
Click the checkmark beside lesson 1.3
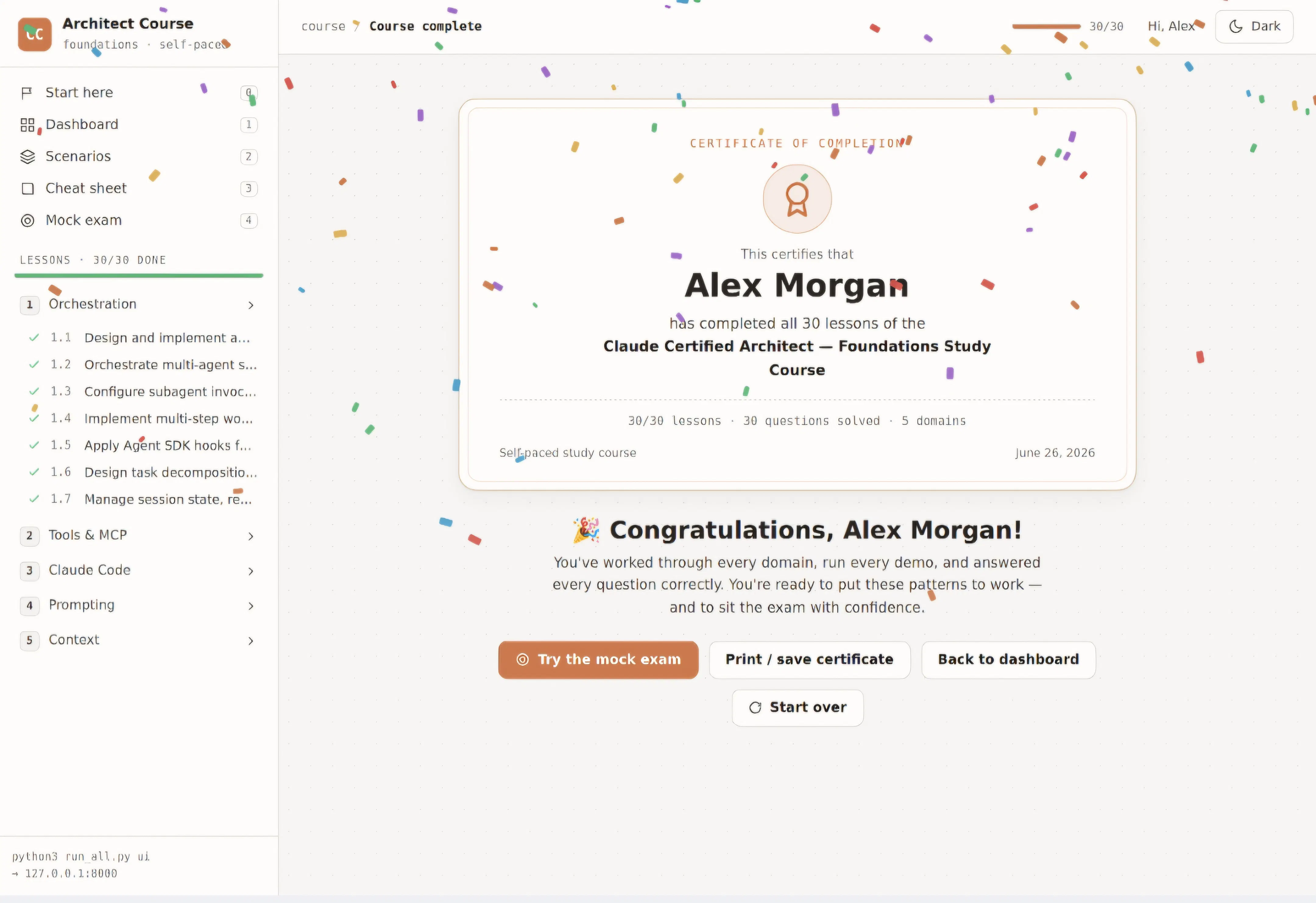pos(34,392)
